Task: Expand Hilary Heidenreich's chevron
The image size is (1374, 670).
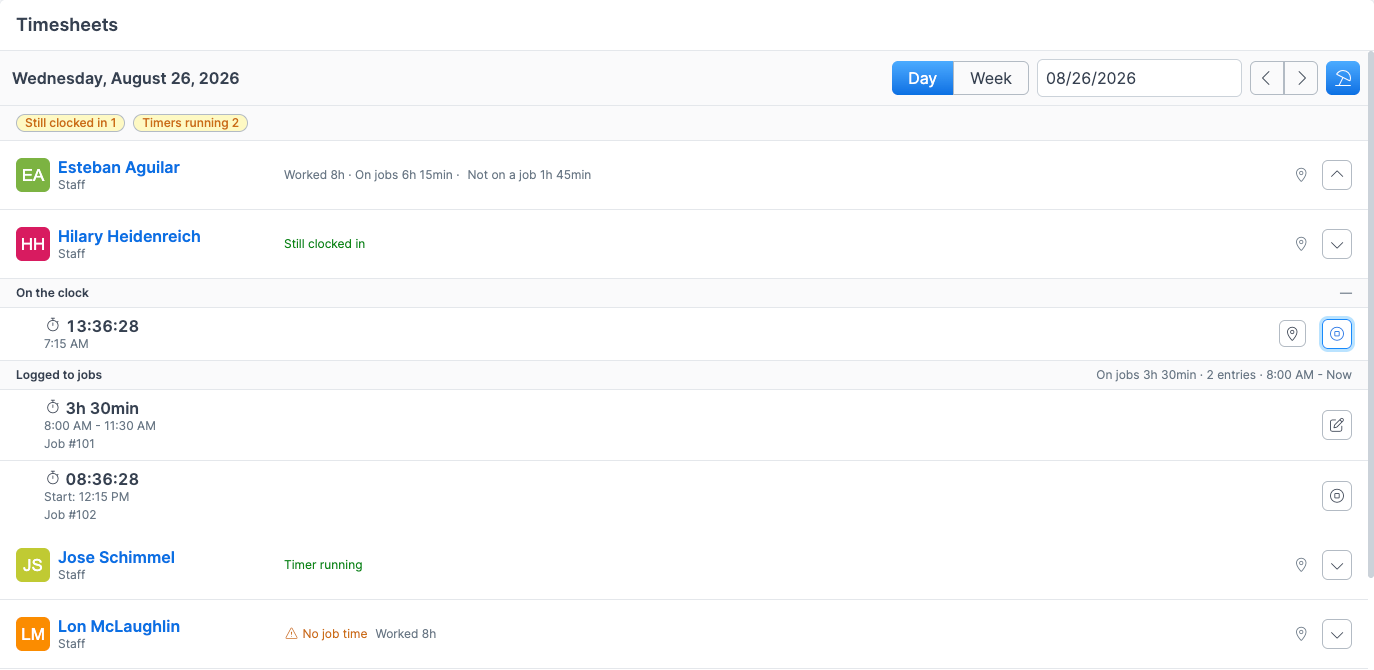Action: click(1337, 244)
